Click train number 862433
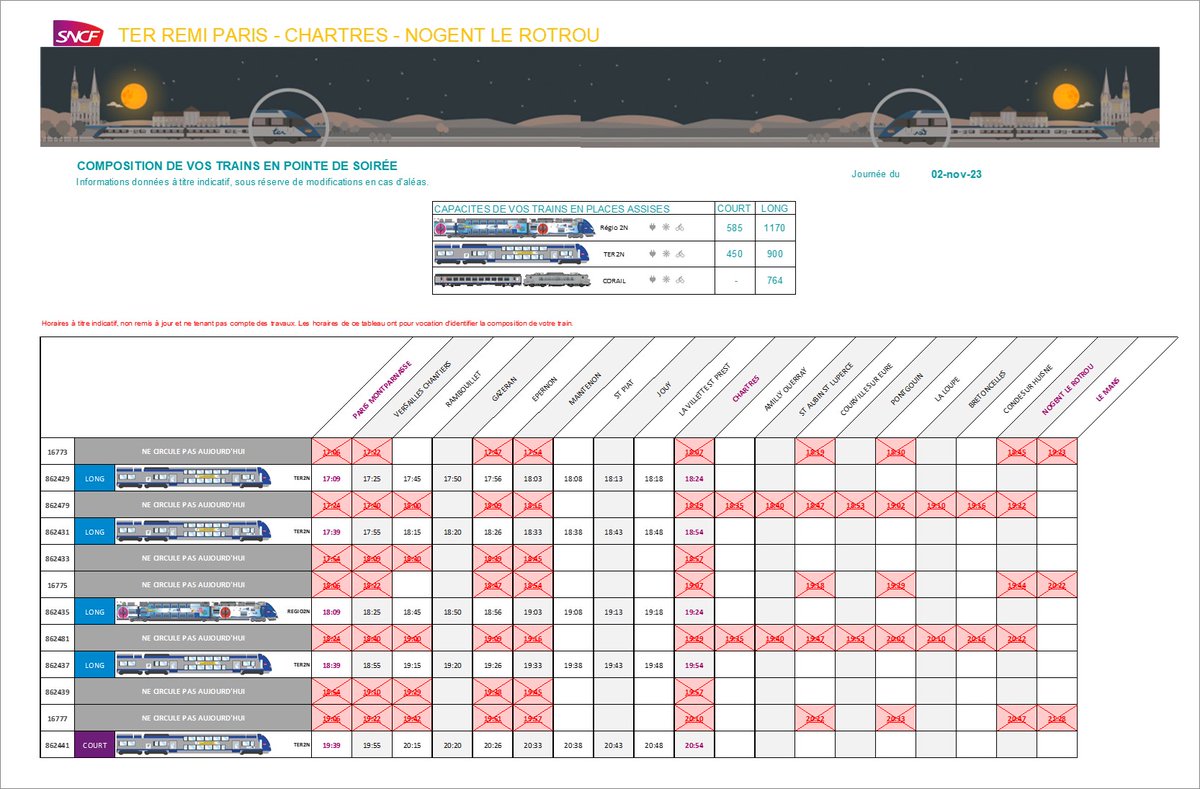1200x789 pixels. click(58, 558)
